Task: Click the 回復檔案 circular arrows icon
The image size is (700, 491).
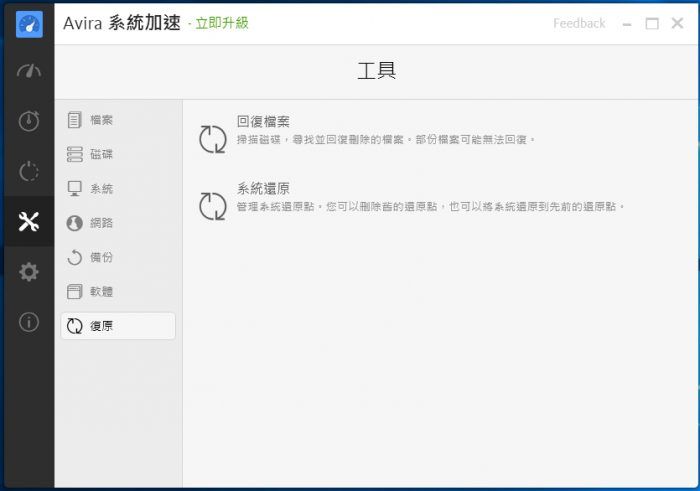Action: pyautogui.click(x=213, y=139)
